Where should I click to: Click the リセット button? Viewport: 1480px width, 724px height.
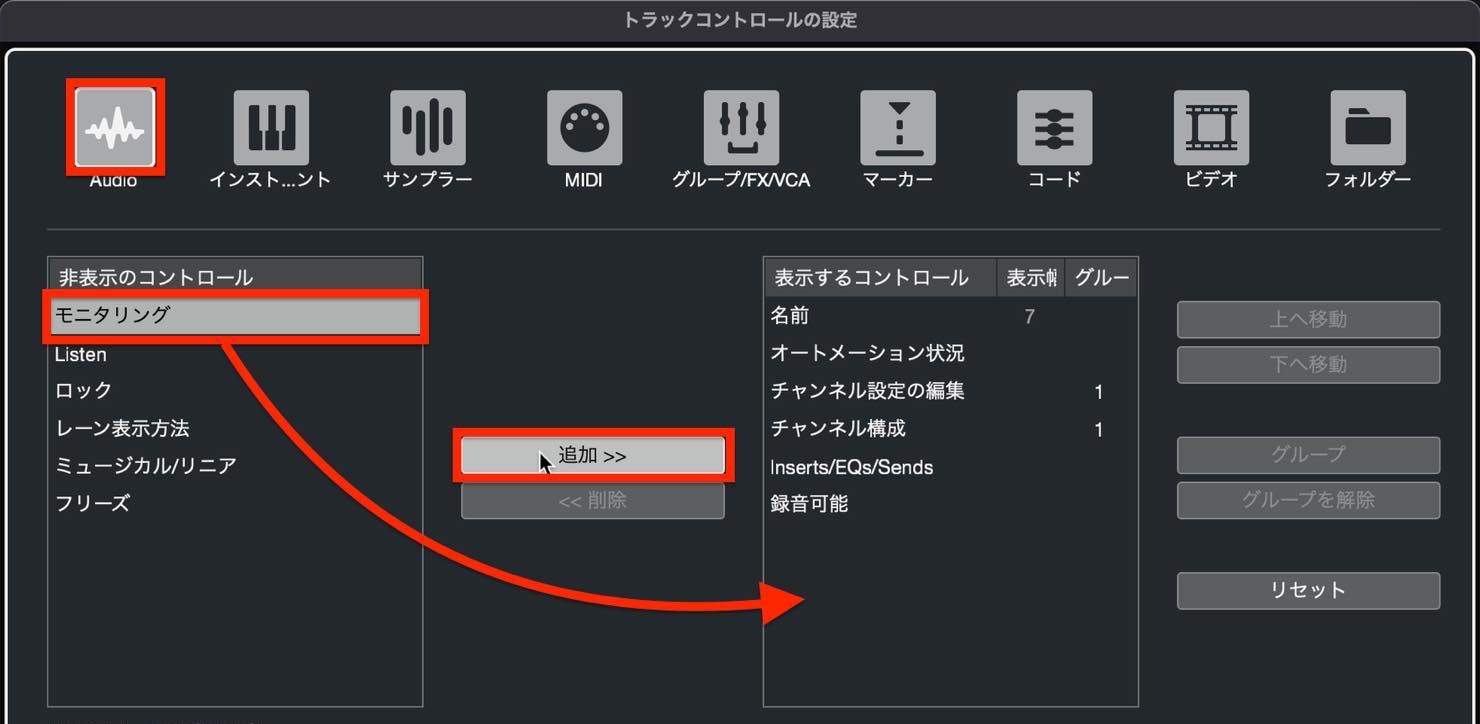(1308, 590)
